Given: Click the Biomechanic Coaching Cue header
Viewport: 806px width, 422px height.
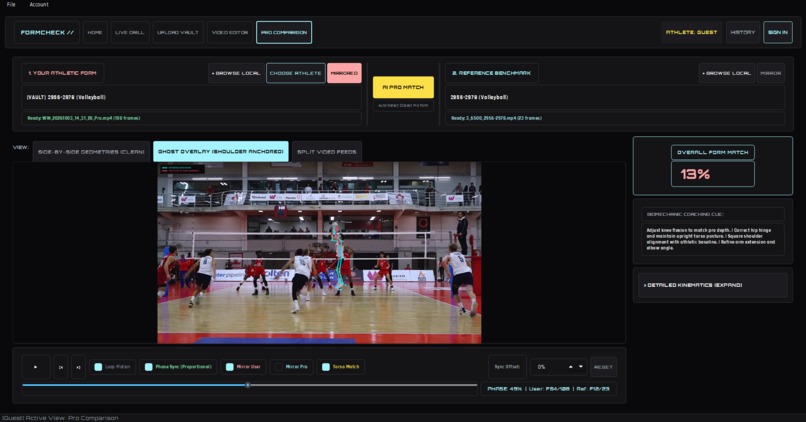Looking at the screenshot, I should [x=712, y=214].
